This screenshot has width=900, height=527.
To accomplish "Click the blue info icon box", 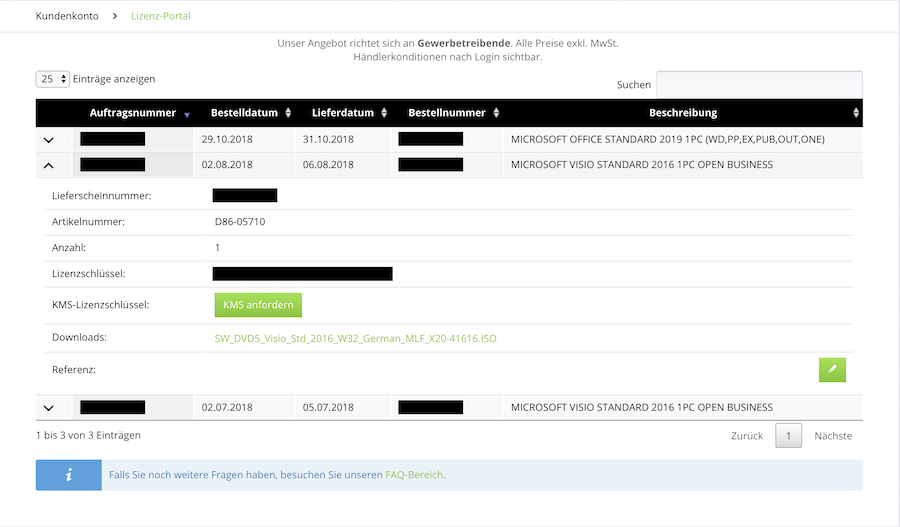I will (68, 475).
